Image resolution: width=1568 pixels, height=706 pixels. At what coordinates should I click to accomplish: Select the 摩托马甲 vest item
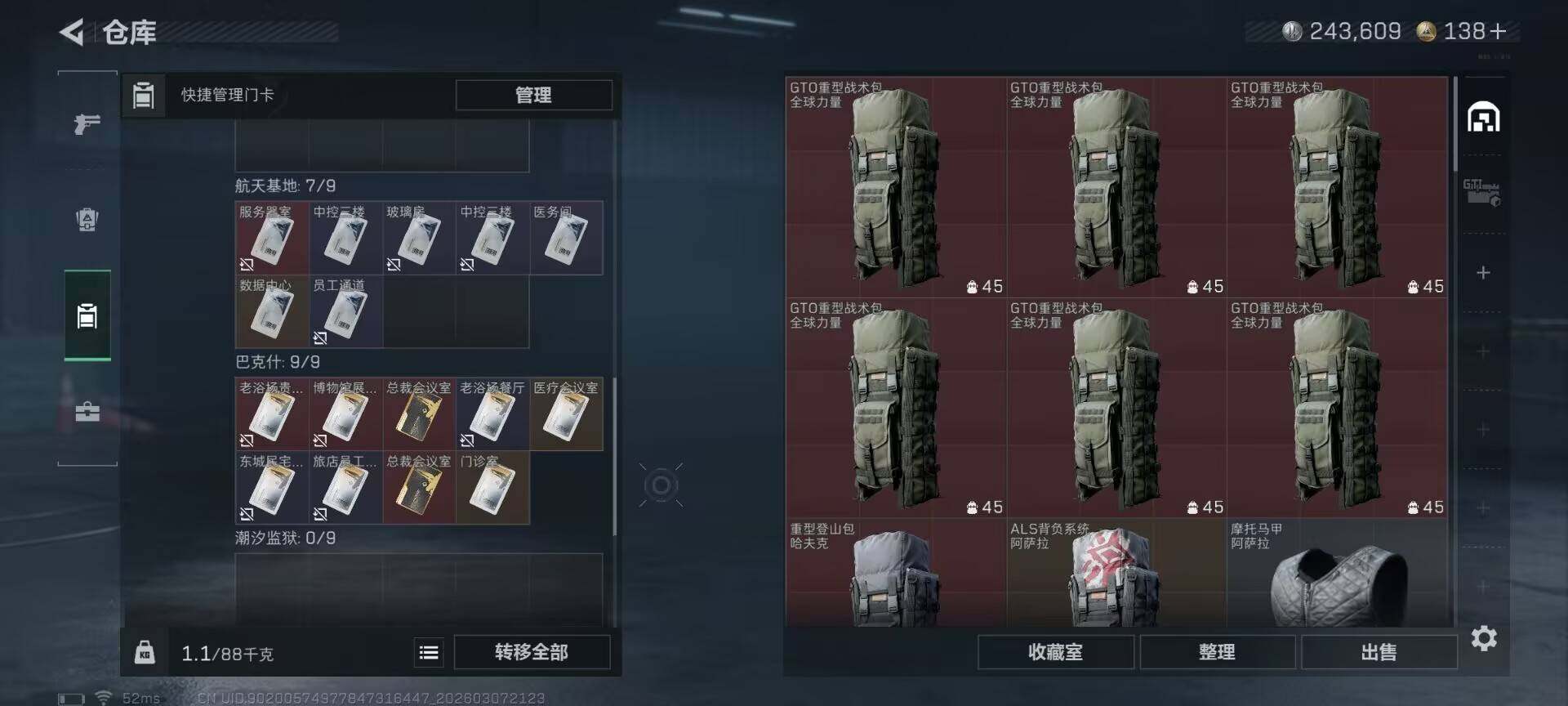pyautogui.click(x=1337, y=573)
